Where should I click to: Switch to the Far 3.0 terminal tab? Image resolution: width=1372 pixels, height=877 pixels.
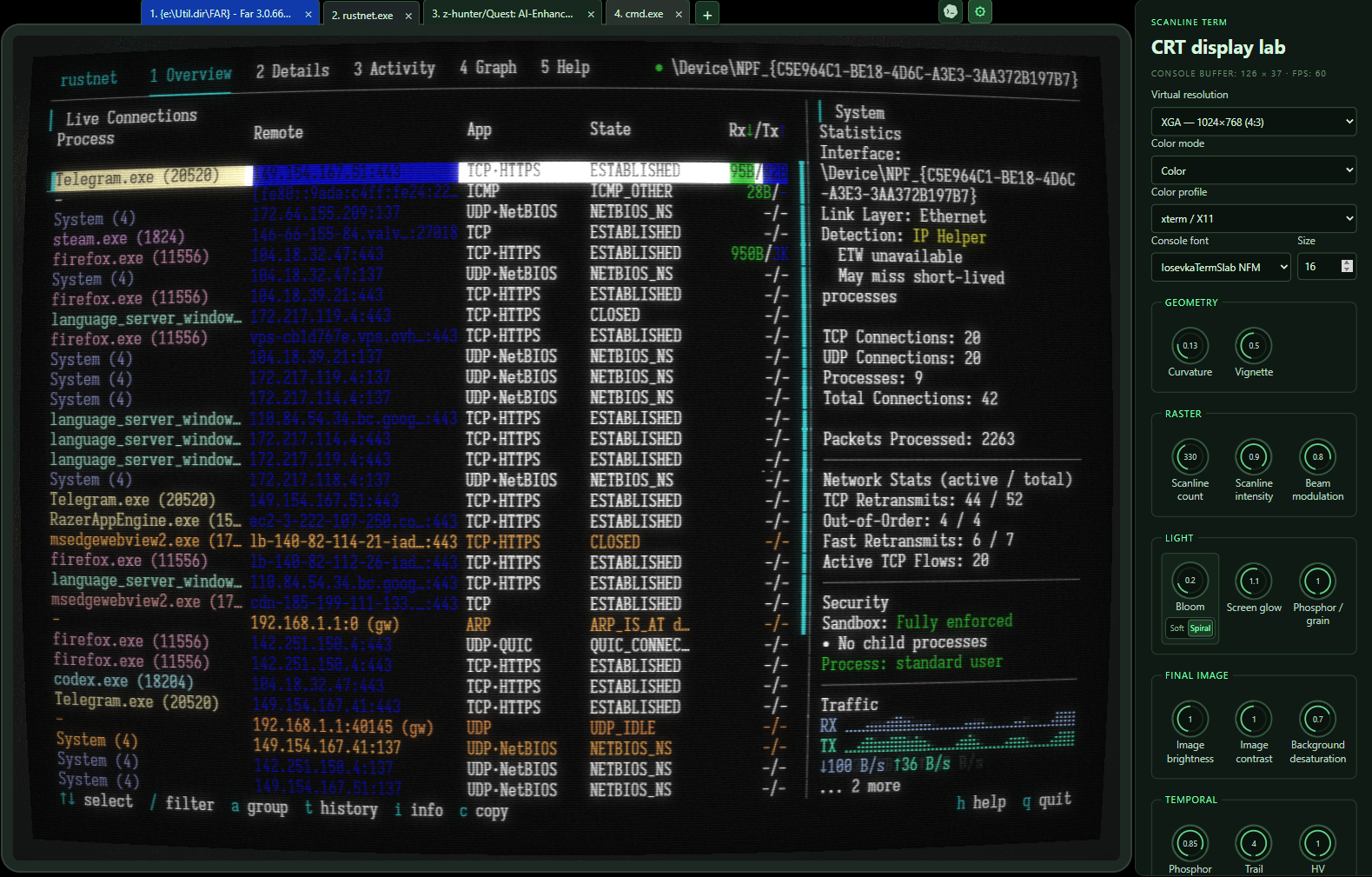221,14
